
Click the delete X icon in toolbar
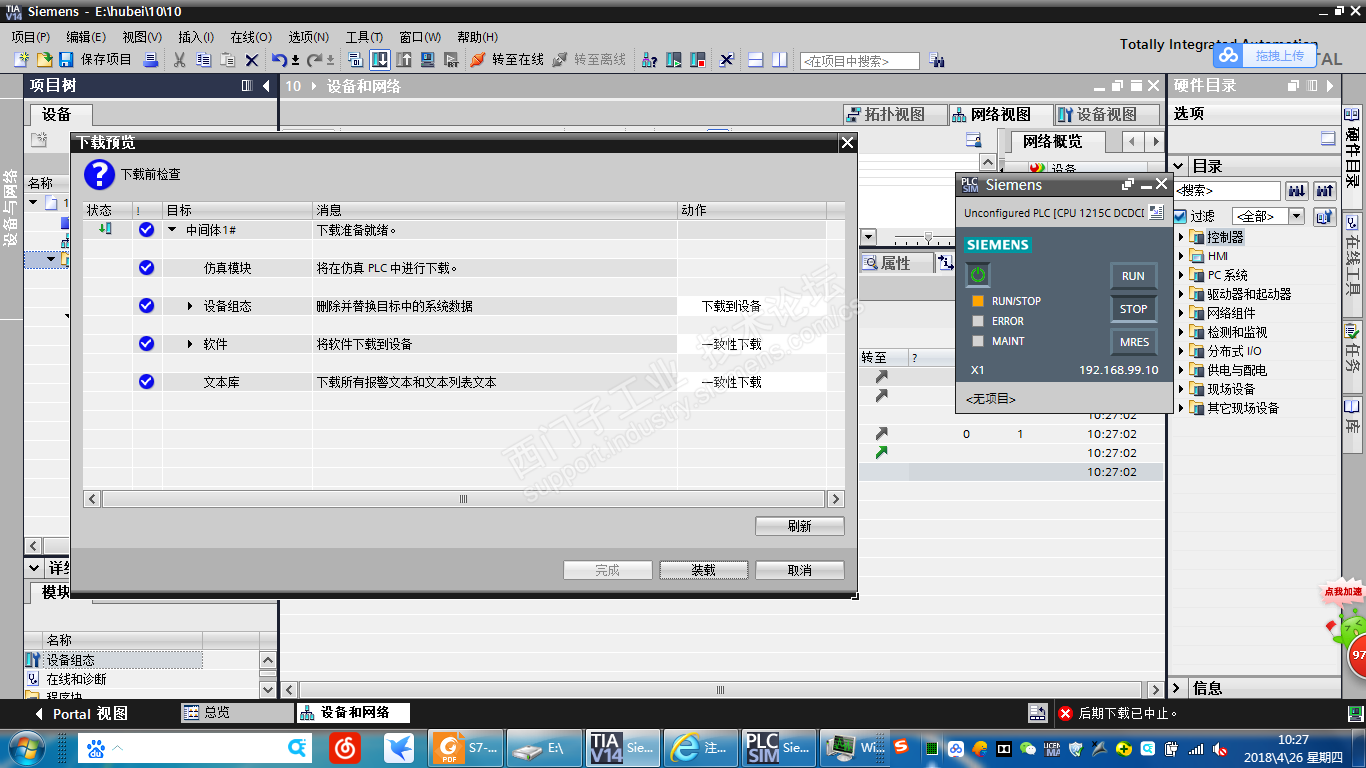252,60
